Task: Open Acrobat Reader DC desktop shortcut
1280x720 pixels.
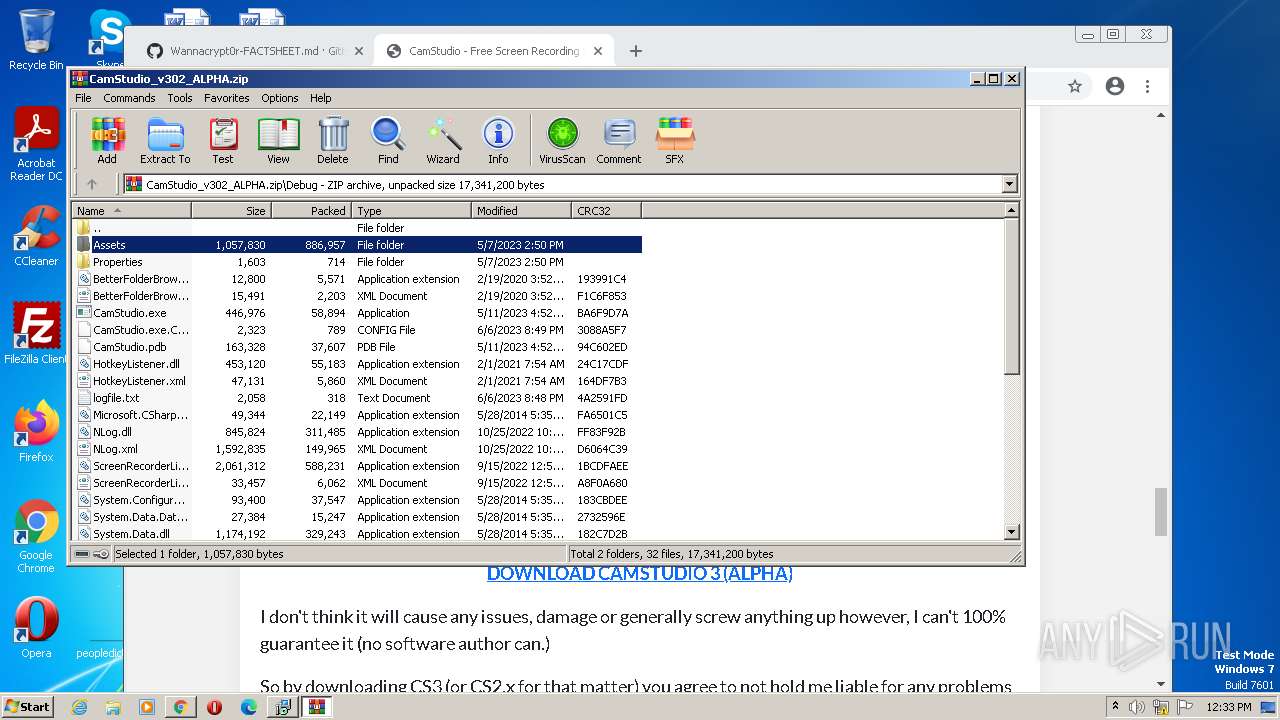Action: pyautogui.click(x=36, y=146)
